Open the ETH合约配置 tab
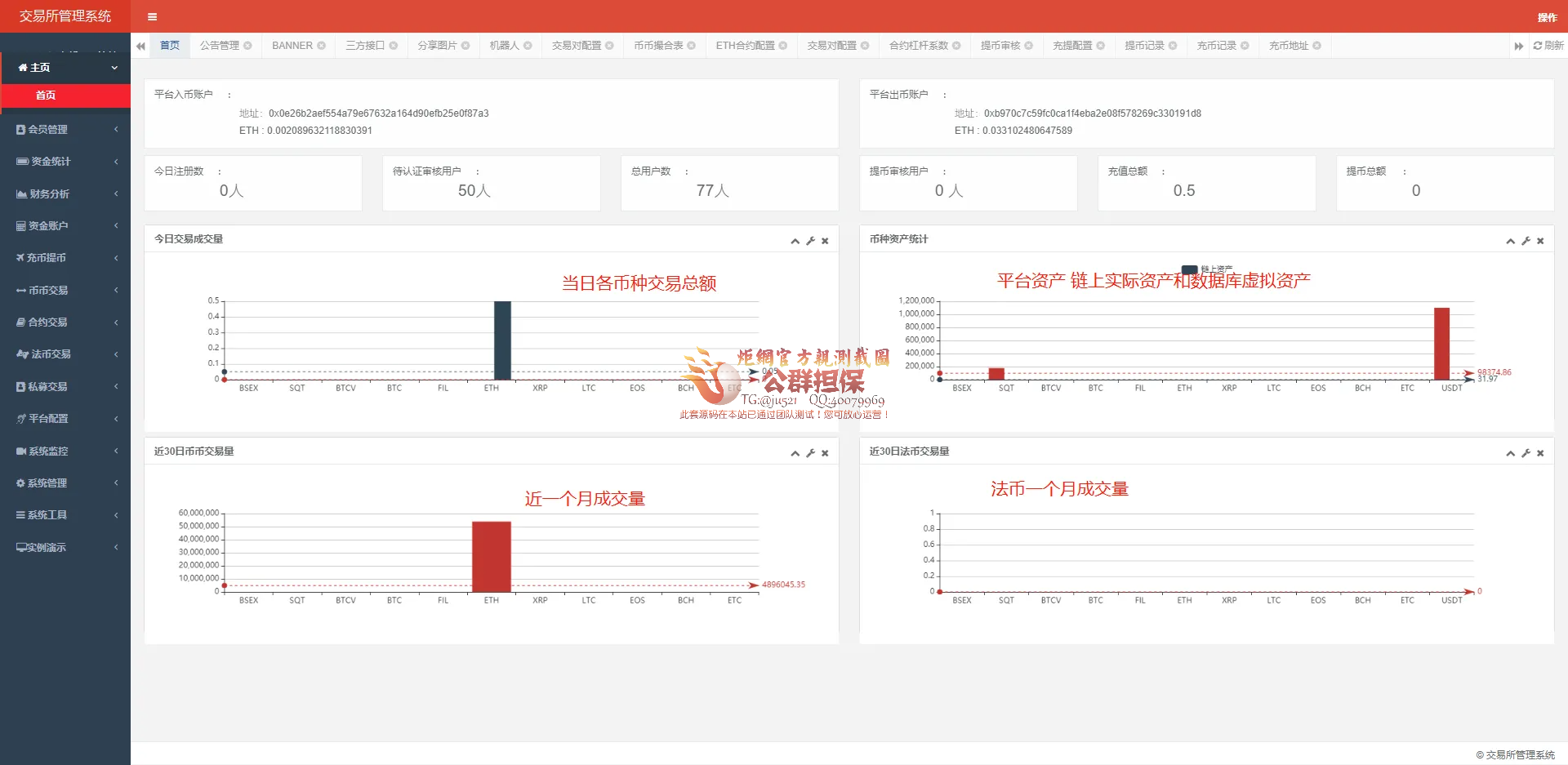 click(745, 46)
